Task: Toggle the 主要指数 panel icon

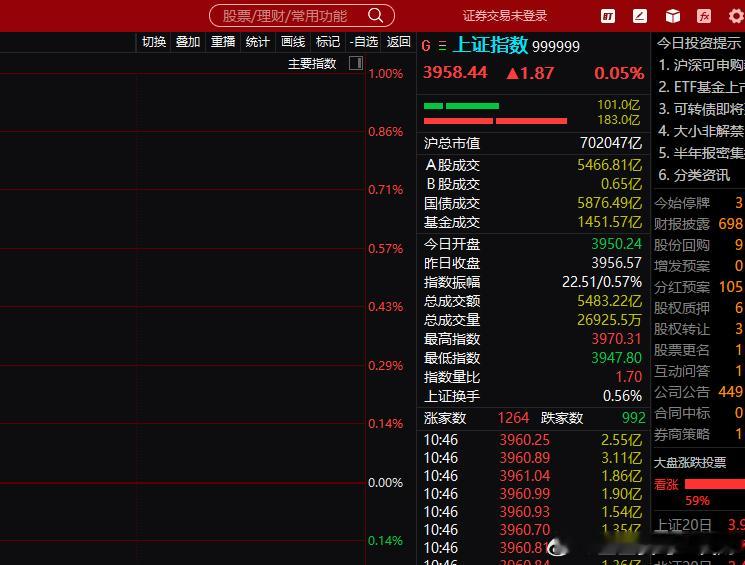Action: point(356,63)
